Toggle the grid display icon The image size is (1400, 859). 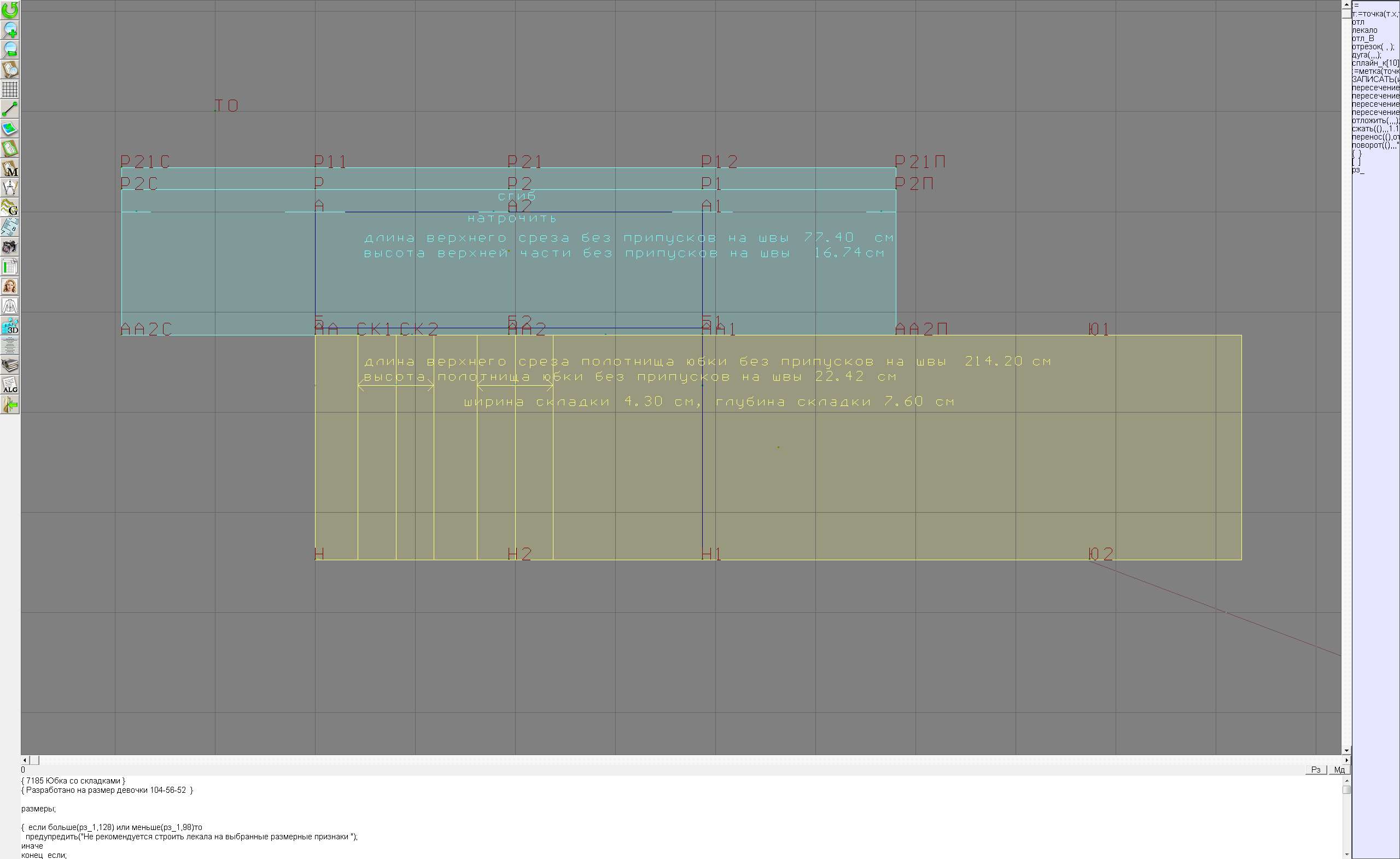10,89
